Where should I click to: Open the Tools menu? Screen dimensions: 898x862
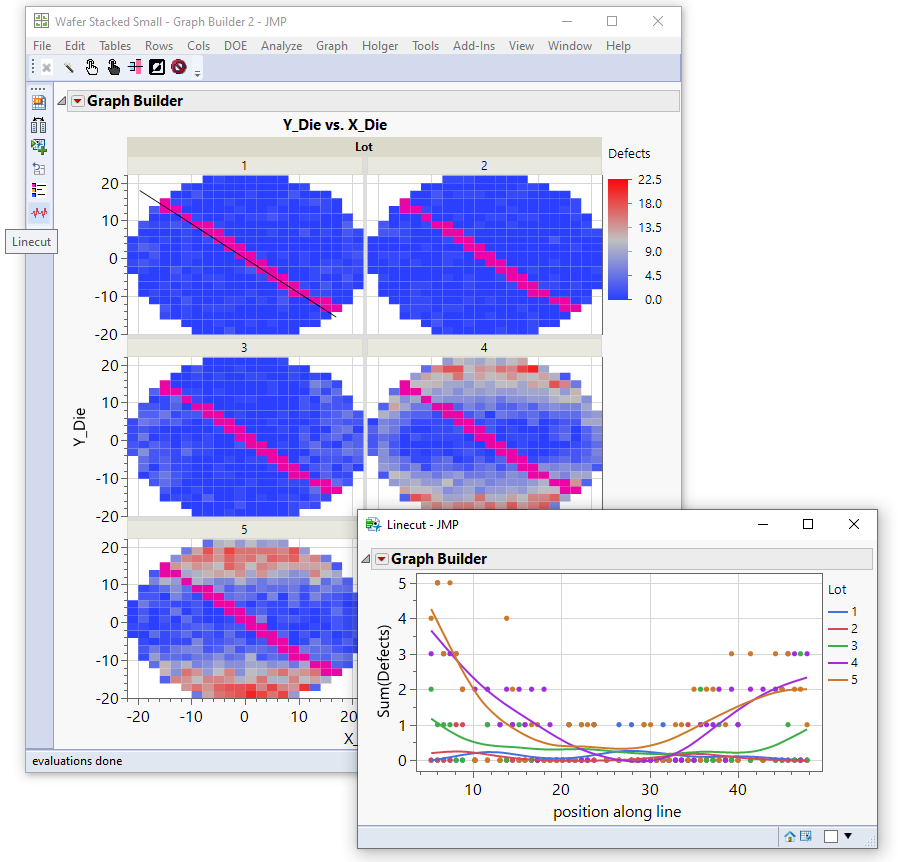[426, 46]
